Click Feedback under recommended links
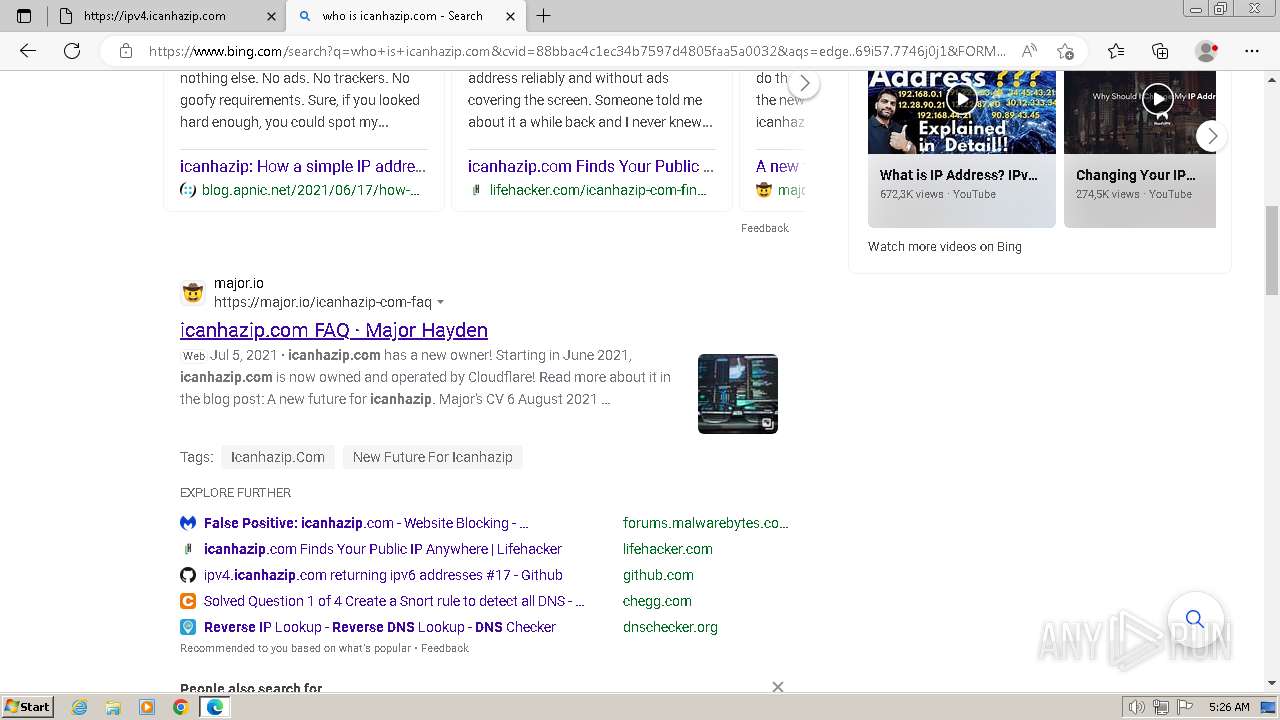 click(445, 648)
